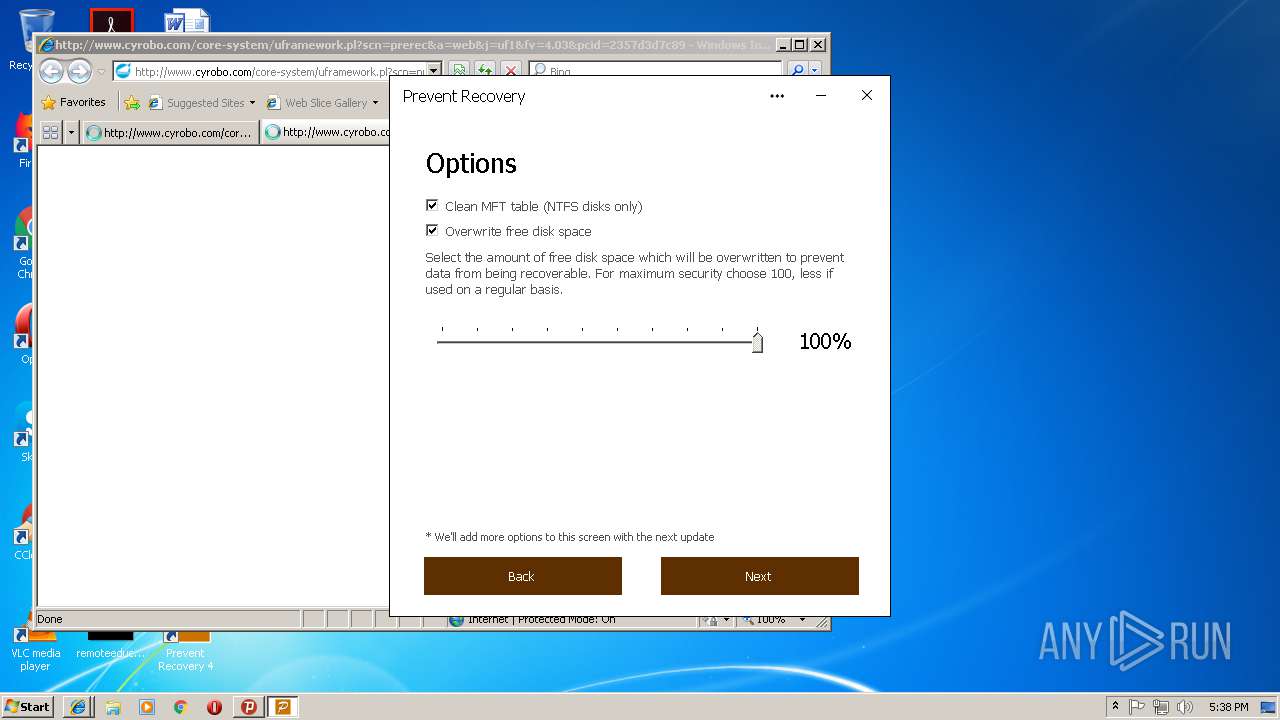Click the network tray icon
Viewport: 1280px width, 720px height.
pos(1161,706)
